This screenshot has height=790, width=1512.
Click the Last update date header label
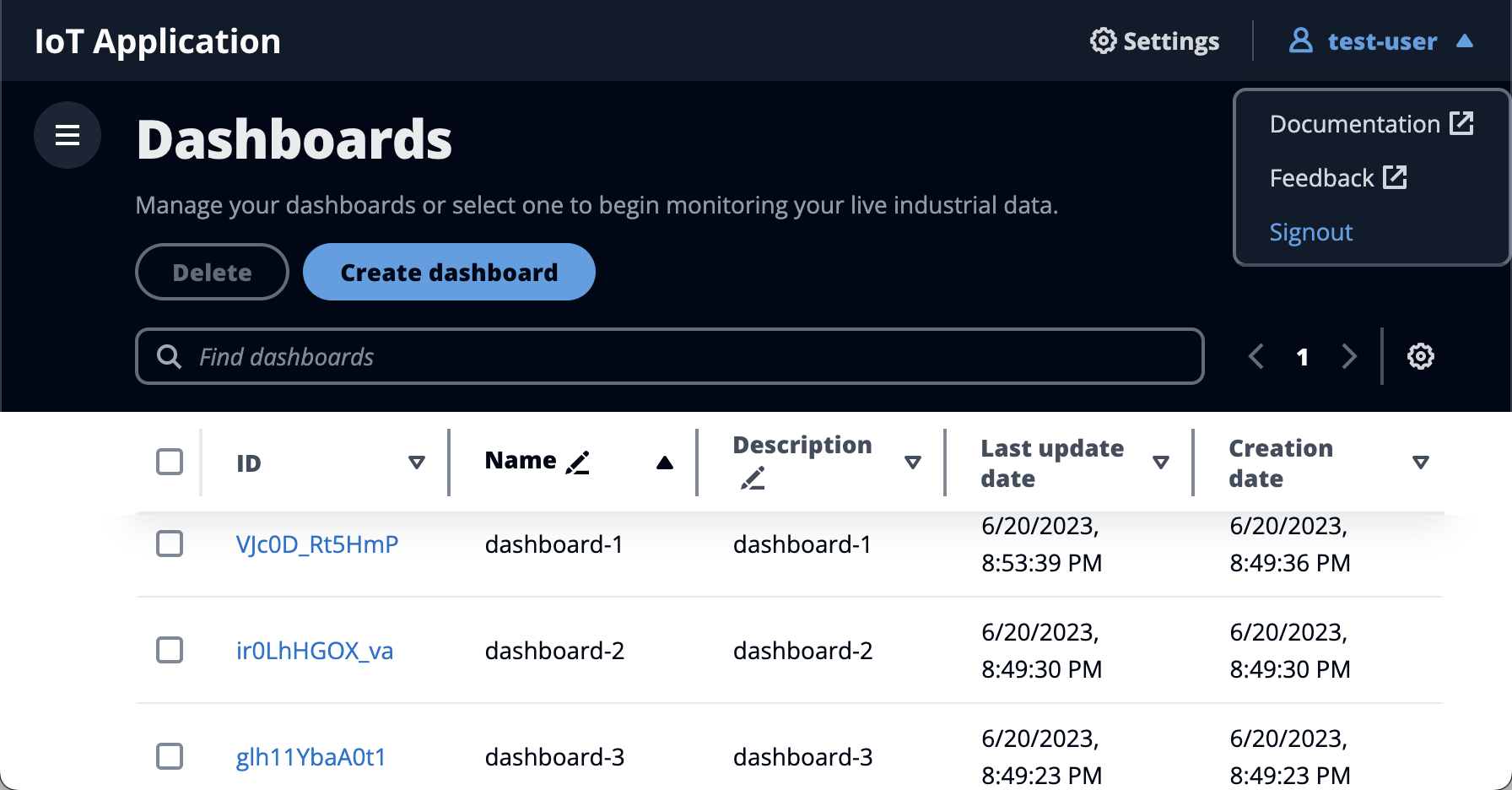click(1052, 463)
